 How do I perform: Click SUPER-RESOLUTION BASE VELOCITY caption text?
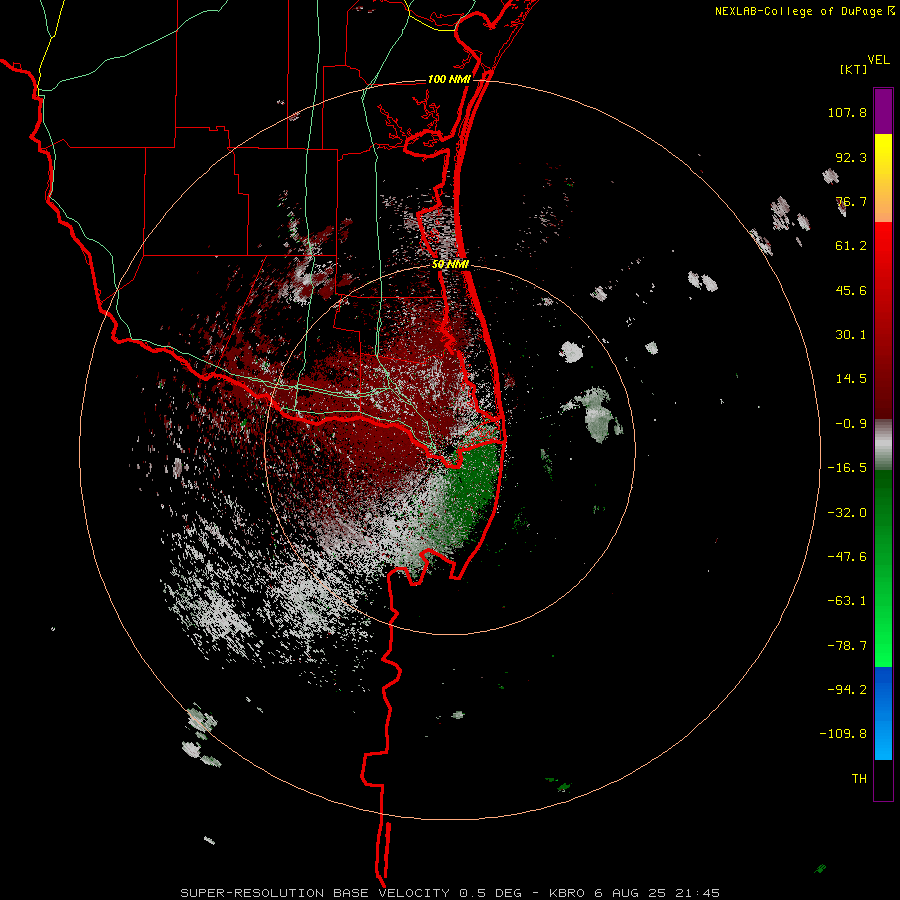(315, 893)
